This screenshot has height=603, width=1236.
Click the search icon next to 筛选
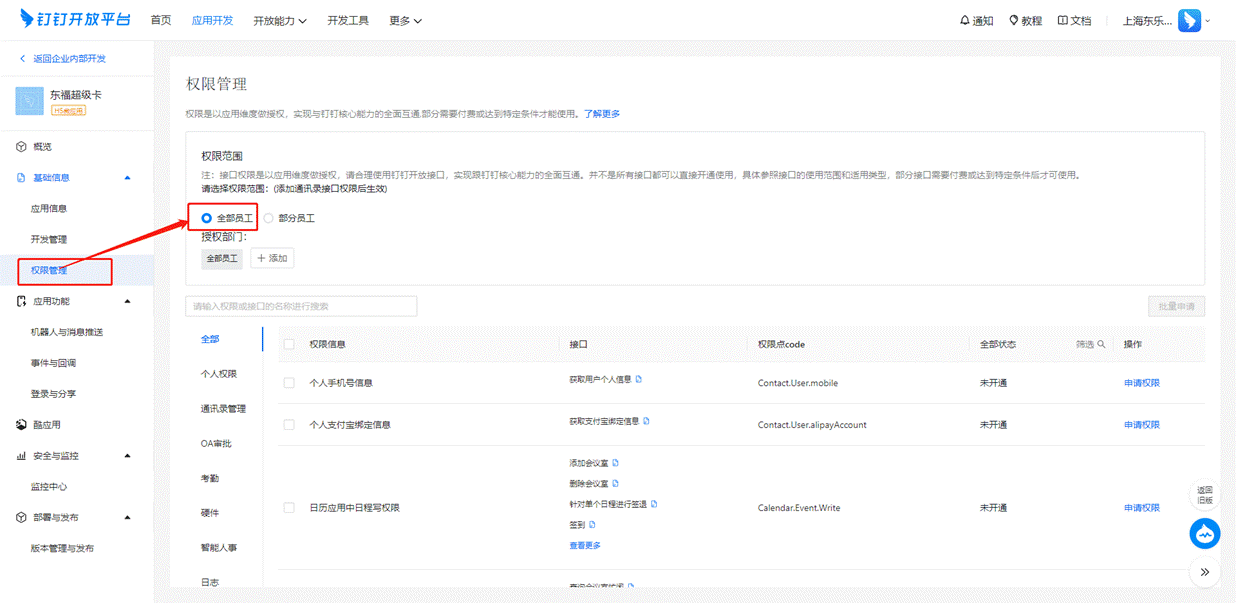1101,344
